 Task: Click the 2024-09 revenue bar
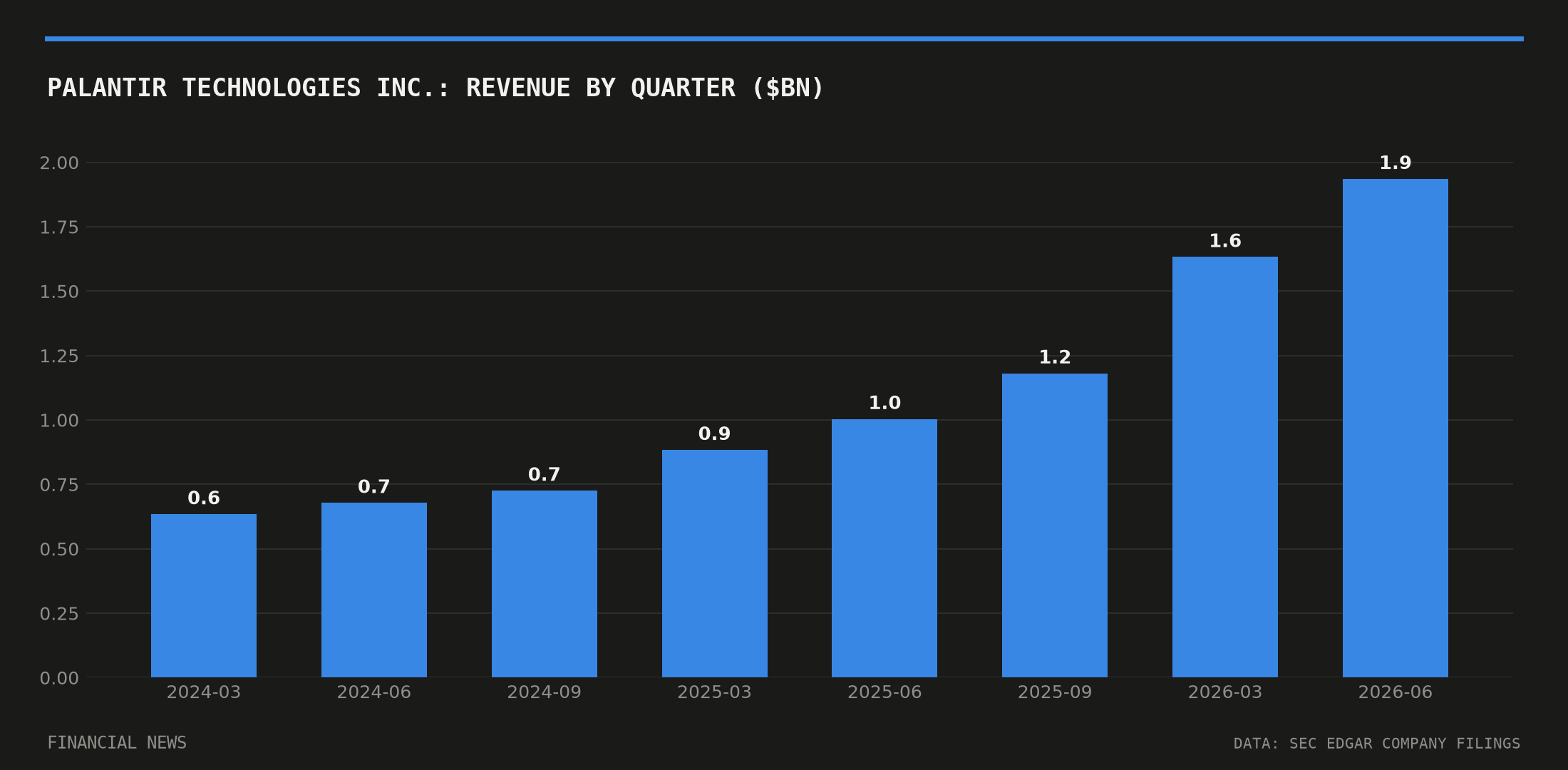tap(545, 584)
